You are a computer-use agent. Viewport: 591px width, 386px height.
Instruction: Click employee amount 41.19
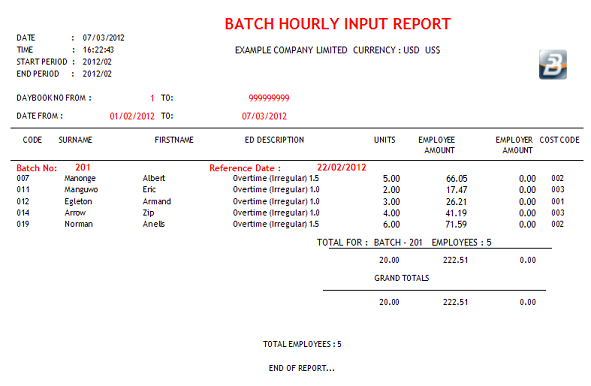(x=456, y=213)
